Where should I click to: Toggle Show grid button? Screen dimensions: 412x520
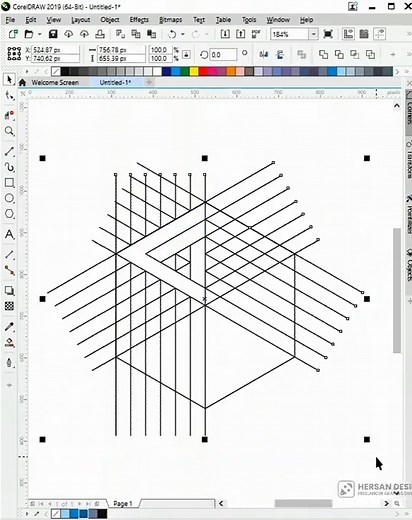point(364,34)
